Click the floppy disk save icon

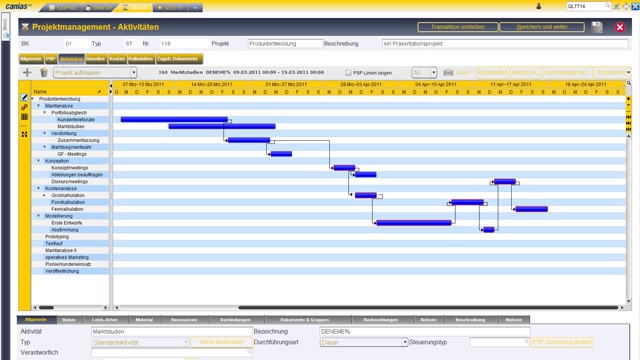tap(597, 27)
